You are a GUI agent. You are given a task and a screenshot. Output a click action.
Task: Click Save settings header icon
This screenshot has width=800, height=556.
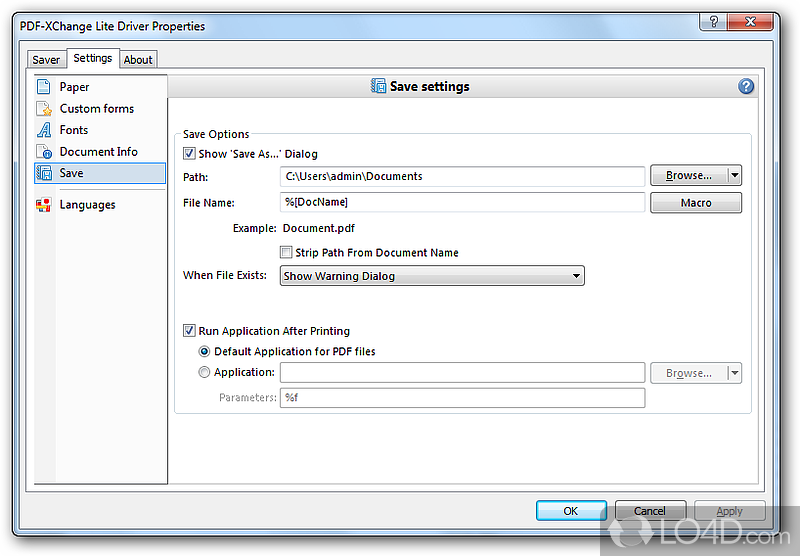[378, 86]
